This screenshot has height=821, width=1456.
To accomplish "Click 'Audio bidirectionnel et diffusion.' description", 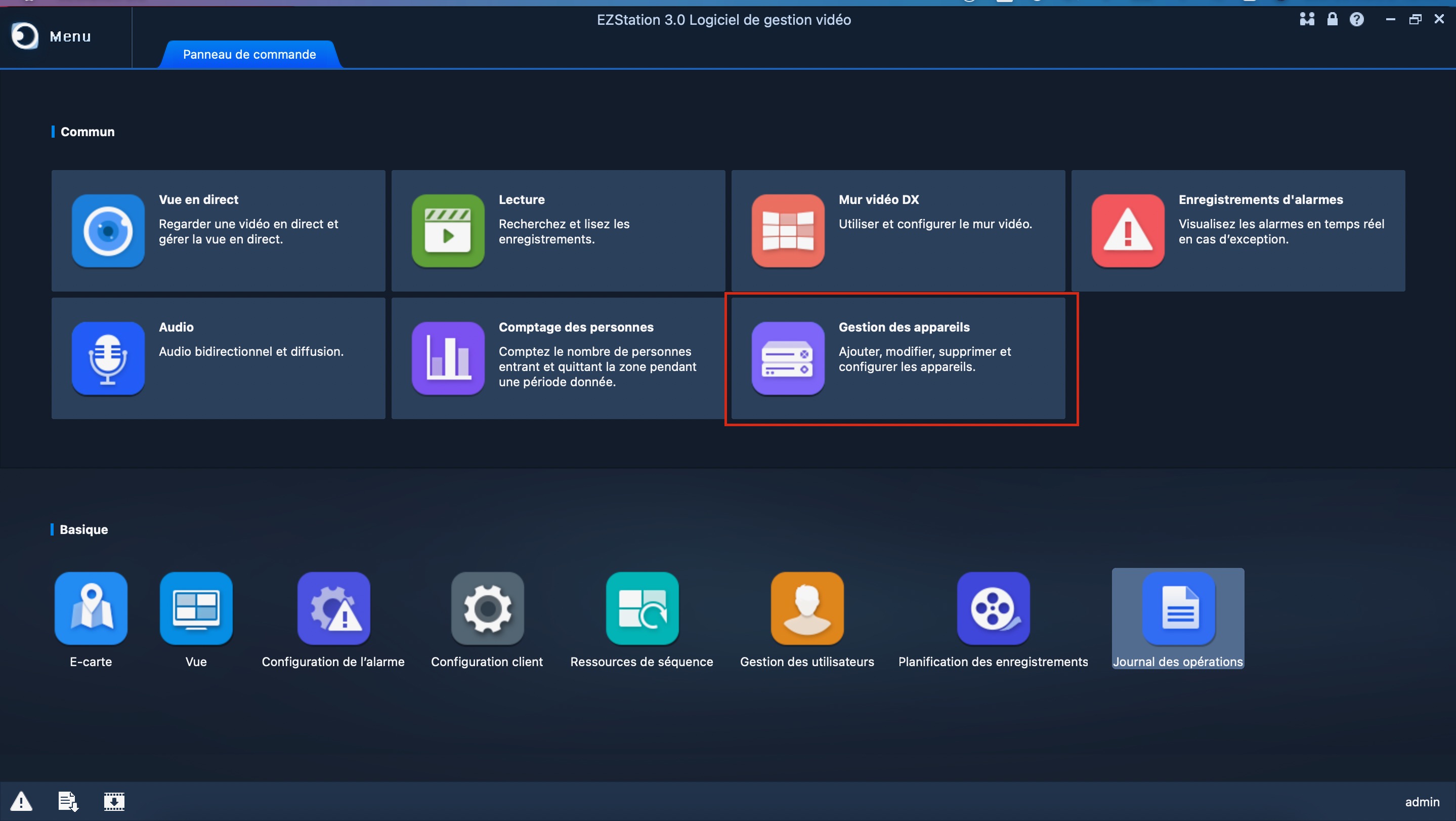I will click(251, 351).
